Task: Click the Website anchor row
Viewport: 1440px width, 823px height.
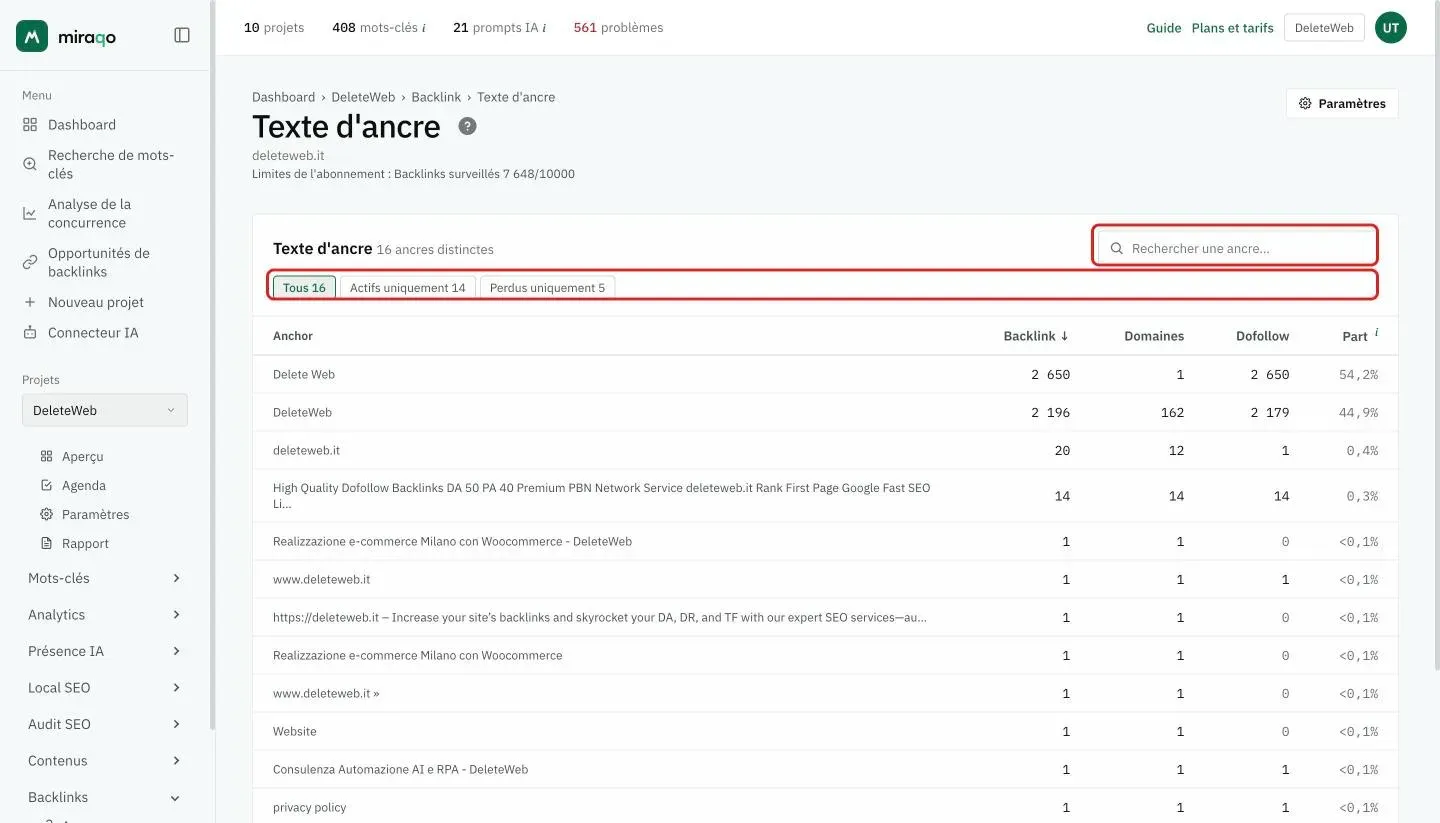Action: pos(825,732)
